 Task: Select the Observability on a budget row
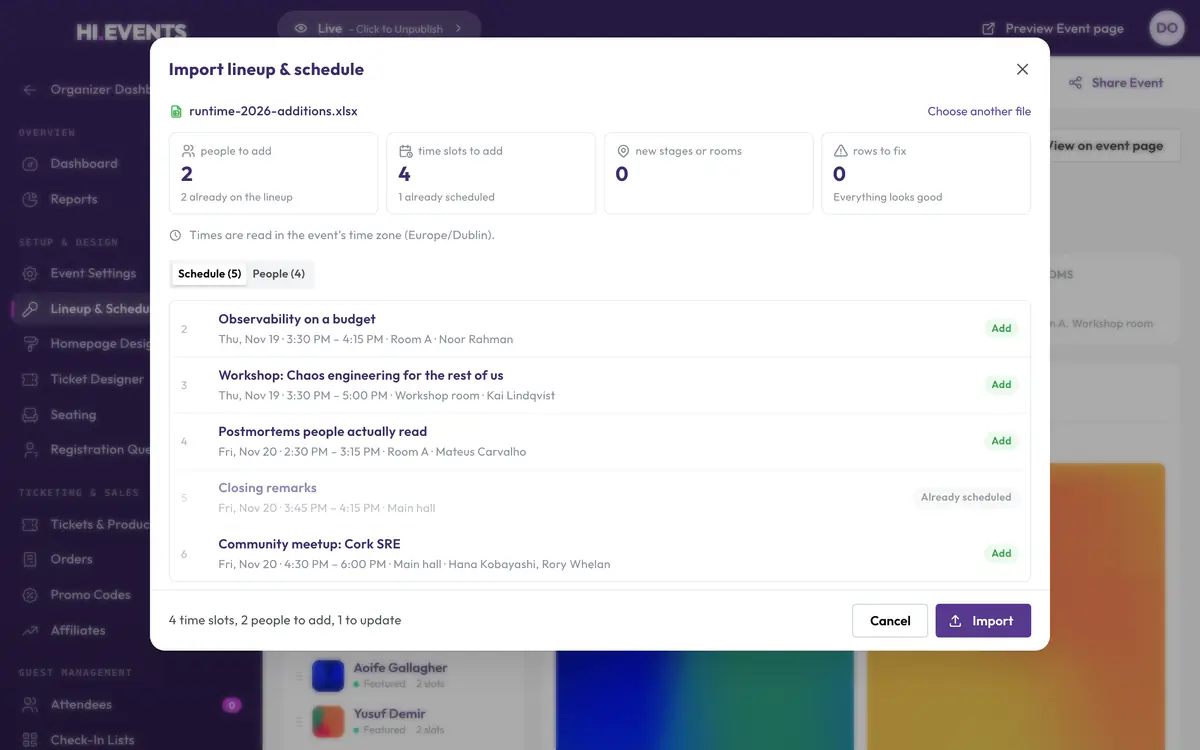[x=600, y=329]
